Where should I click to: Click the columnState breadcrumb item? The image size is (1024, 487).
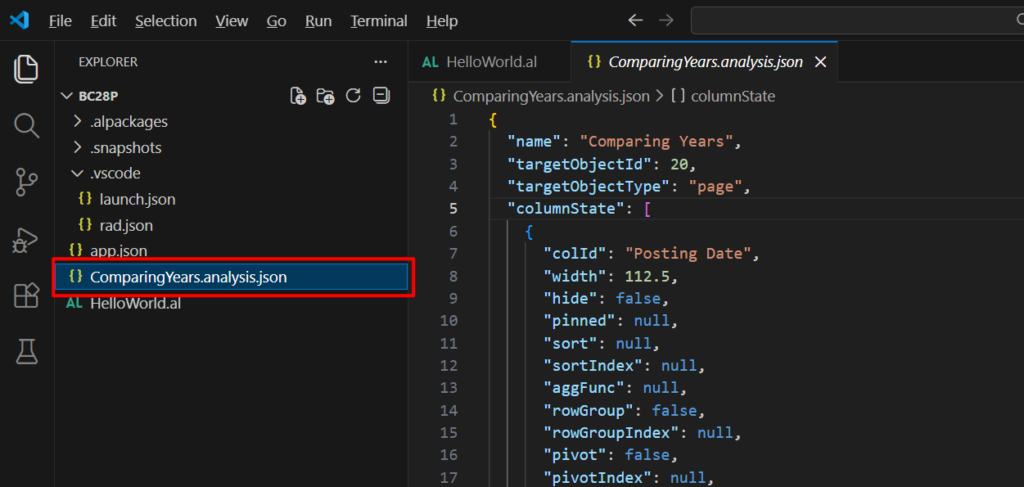tap(733, 96)
